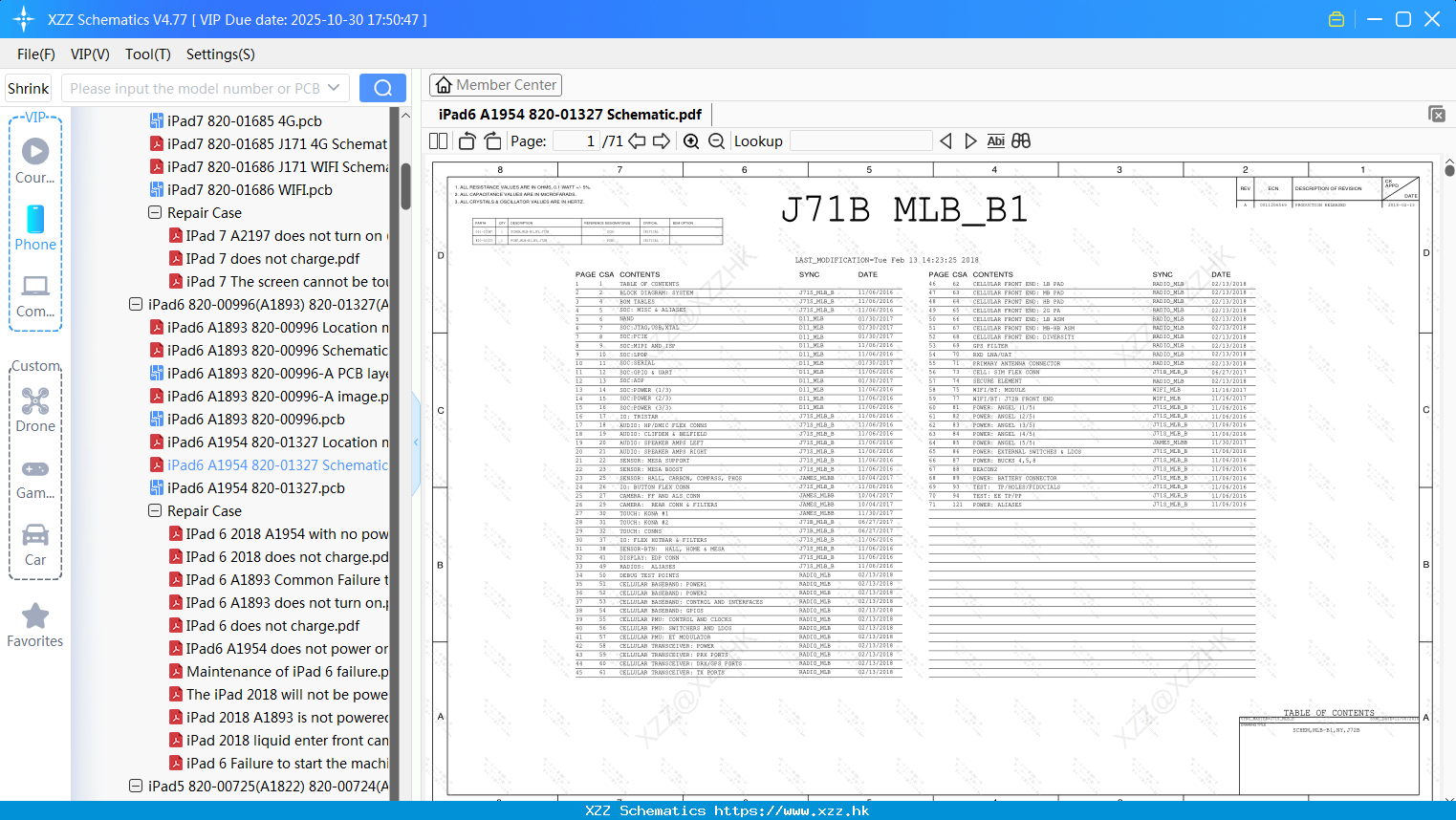This screenshot has height=820, width=1456.
Task: Go to previous page arrow
Action: pos(637,141)
